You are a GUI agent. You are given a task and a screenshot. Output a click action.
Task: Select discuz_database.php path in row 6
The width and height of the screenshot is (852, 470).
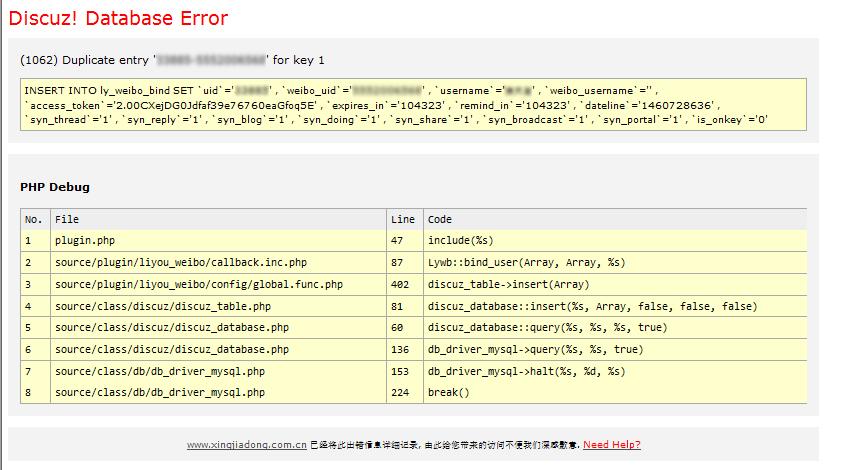218,349
